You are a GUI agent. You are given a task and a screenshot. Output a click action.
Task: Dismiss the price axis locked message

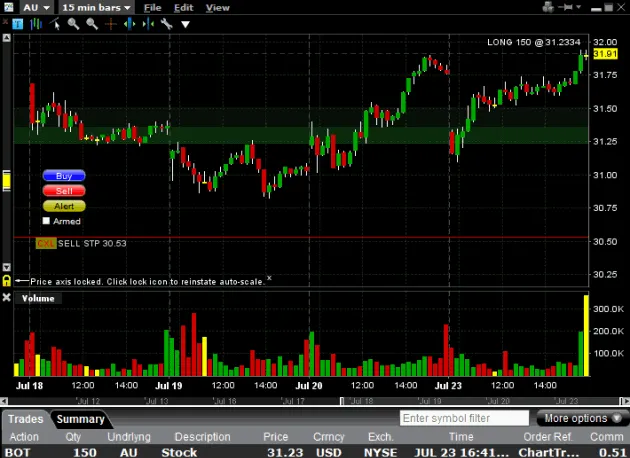point(269,279)
